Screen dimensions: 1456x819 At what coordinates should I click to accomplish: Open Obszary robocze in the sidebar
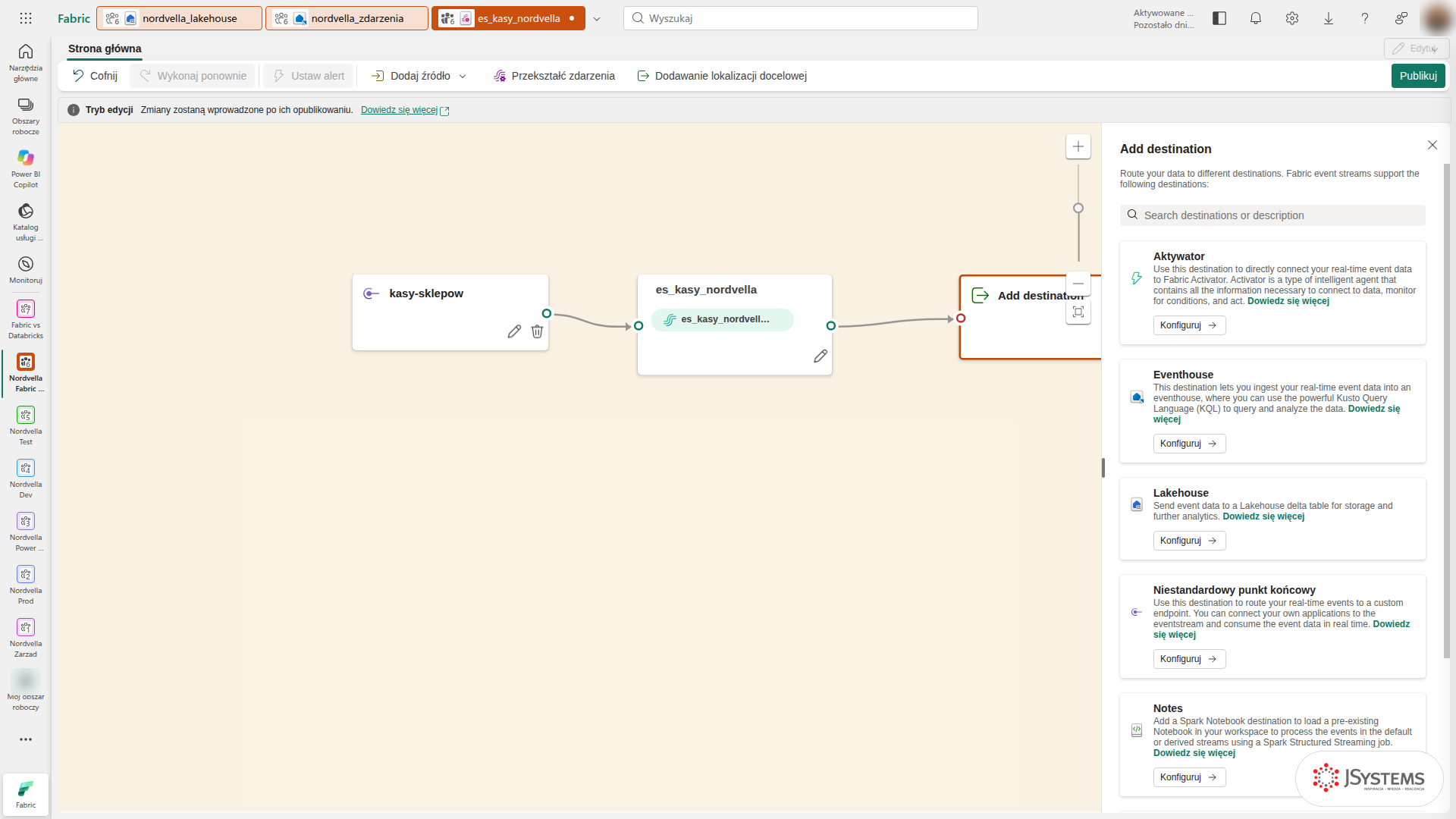[x=26, y=116]
